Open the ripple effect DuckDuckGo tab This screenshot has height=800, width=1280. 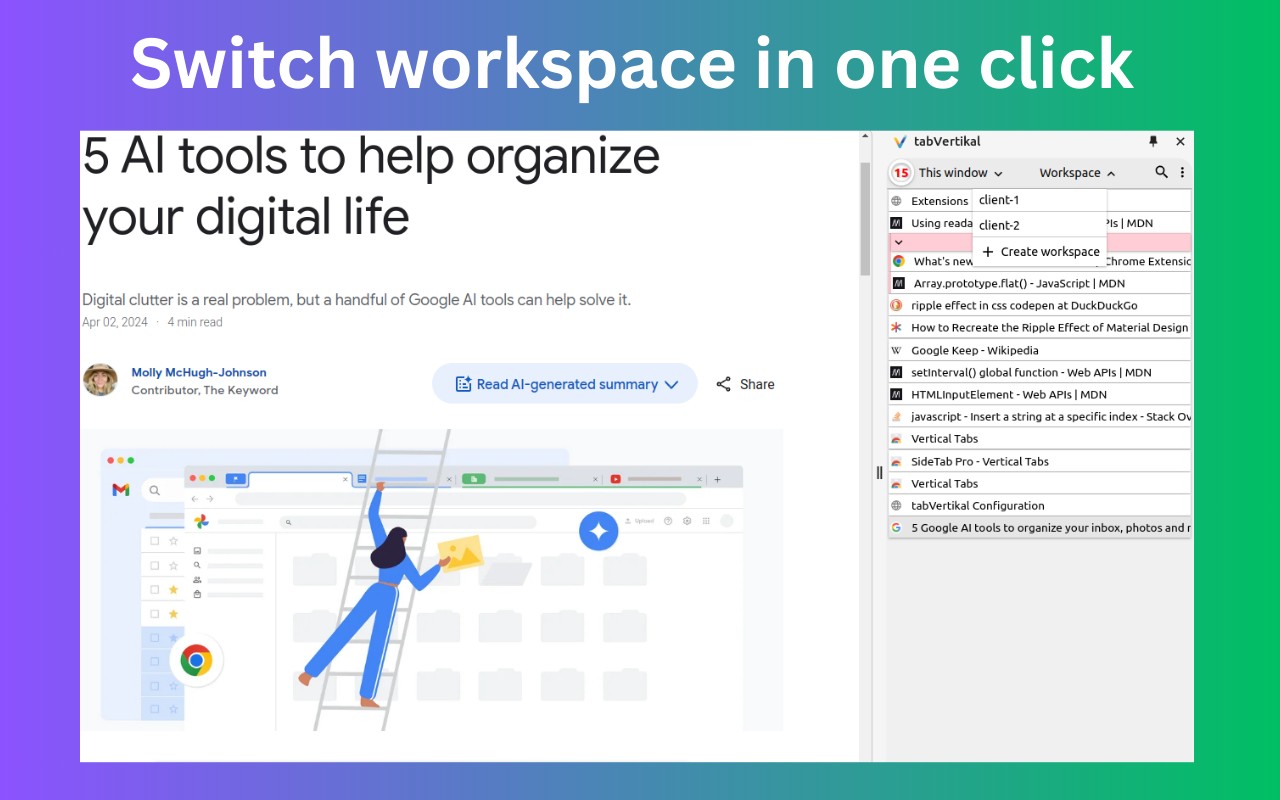1040,305
